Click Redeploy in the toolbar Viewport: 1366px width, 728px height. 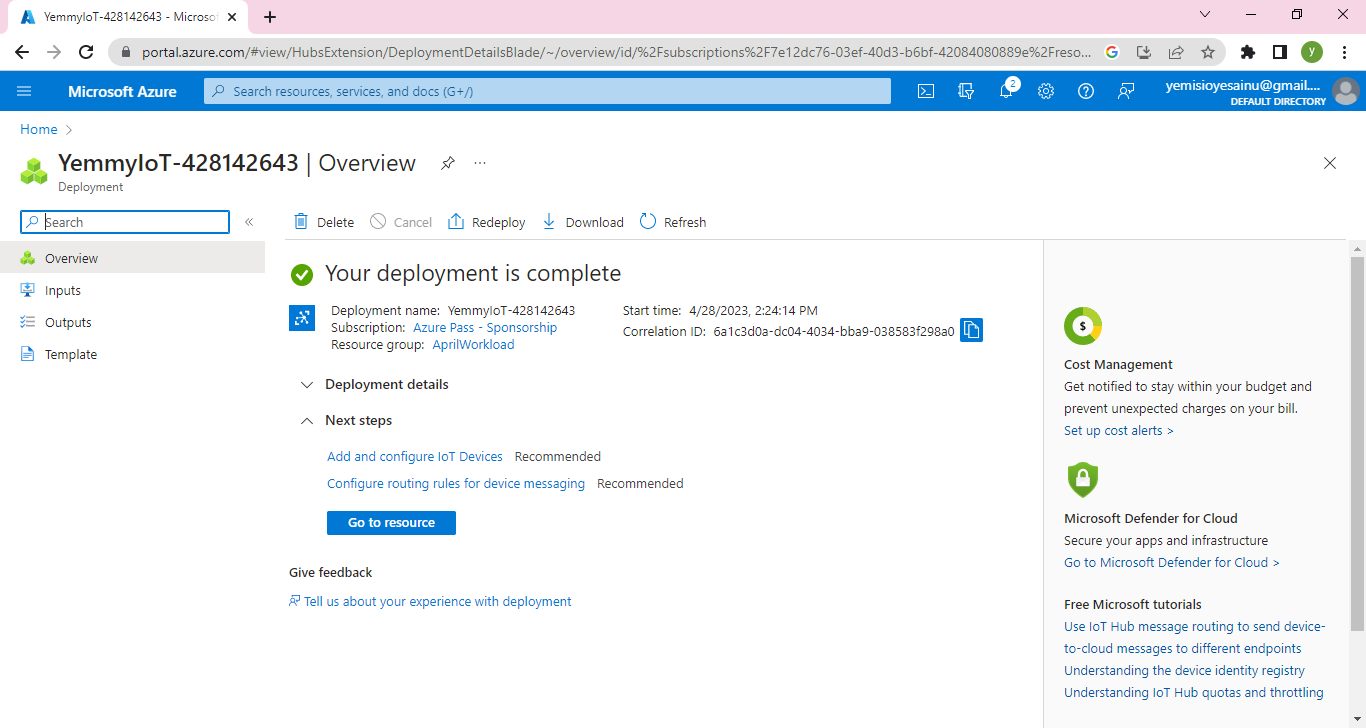click(487, 222)
